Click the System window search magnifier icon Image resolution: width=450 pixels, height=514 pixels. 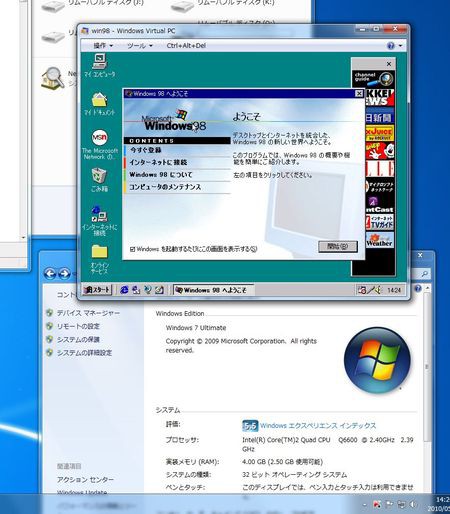[425, 274]
